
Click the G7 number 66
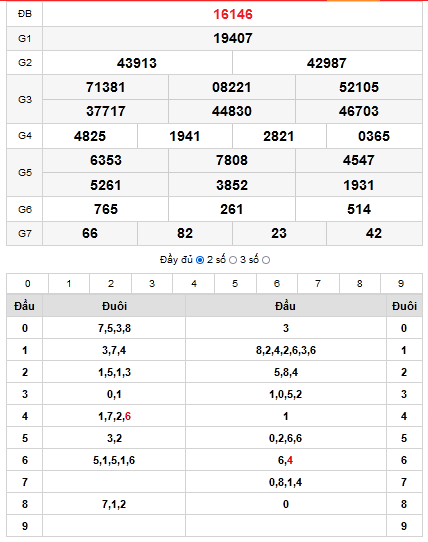pos(90,233)
